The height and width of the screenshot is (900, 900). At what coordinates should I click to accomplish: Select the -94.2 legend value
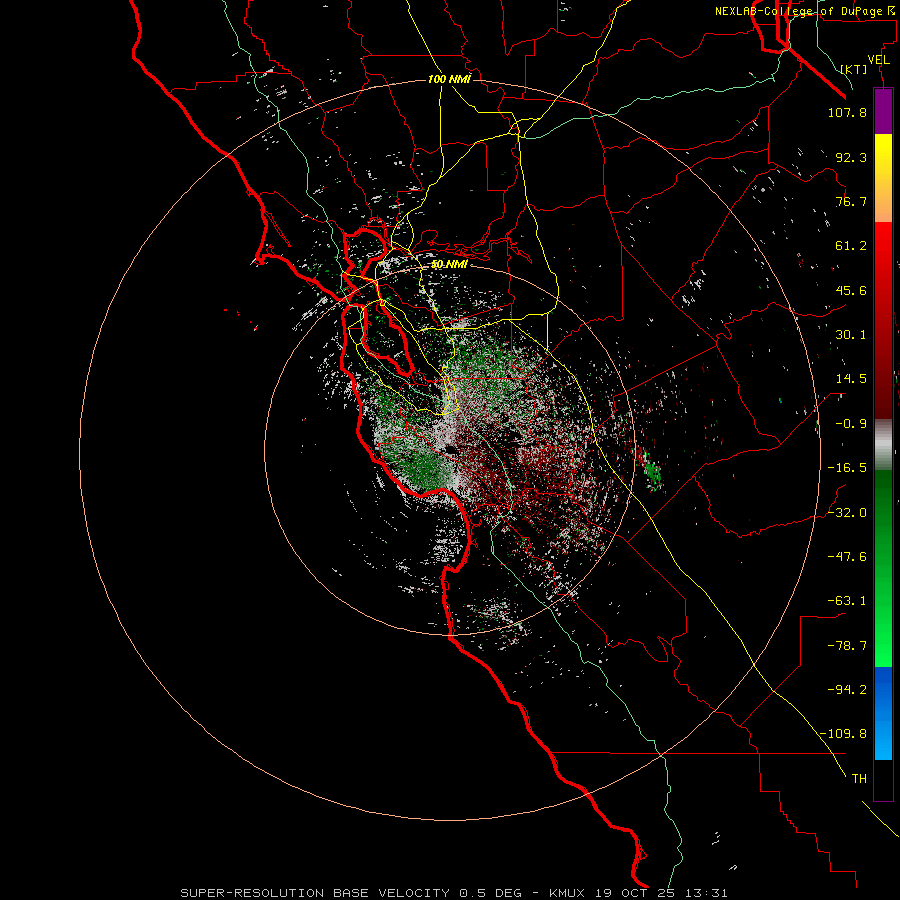coord(847,689)
